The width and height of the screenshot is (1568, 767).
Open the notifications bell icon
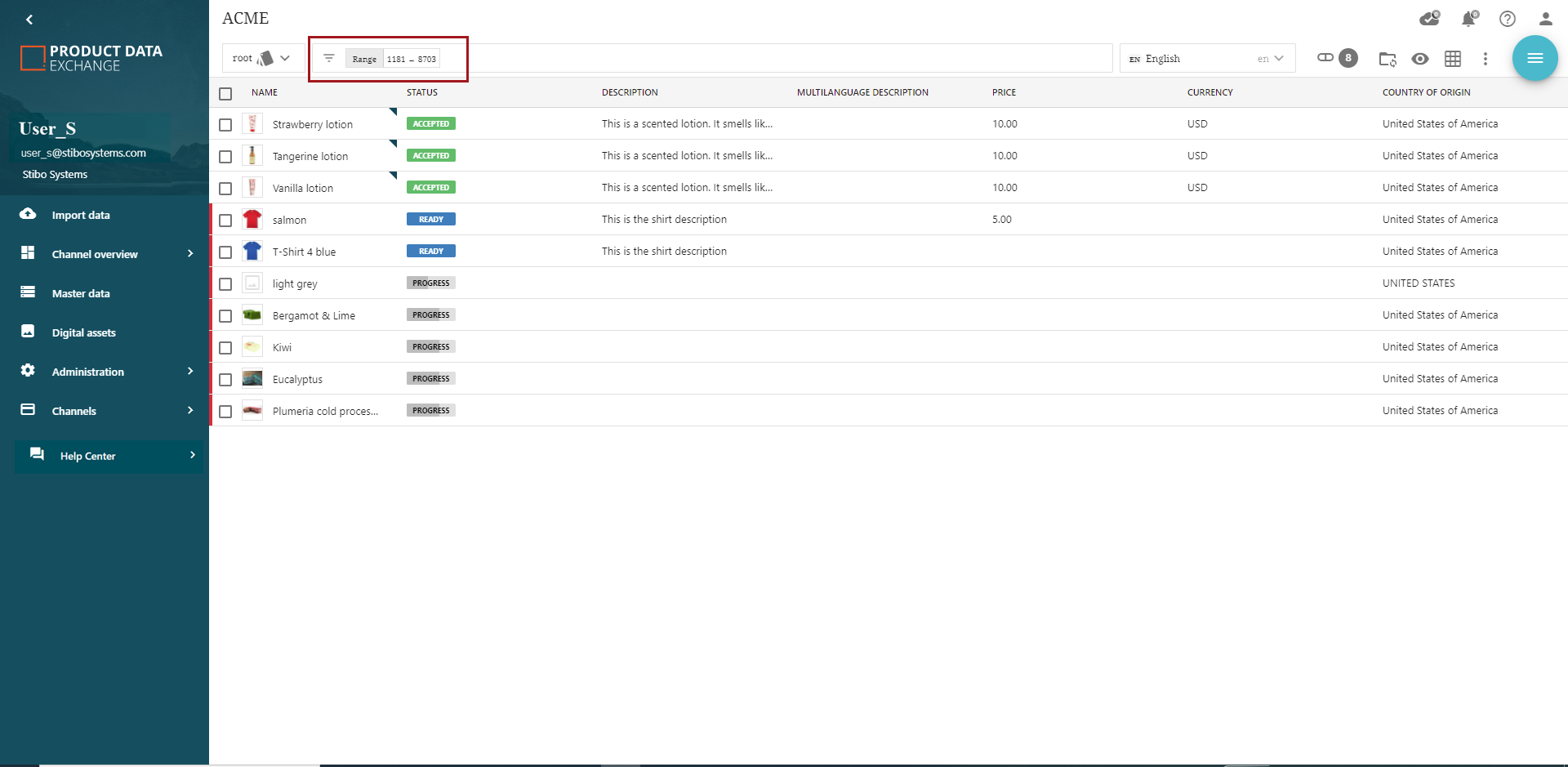pos(1468,19)
